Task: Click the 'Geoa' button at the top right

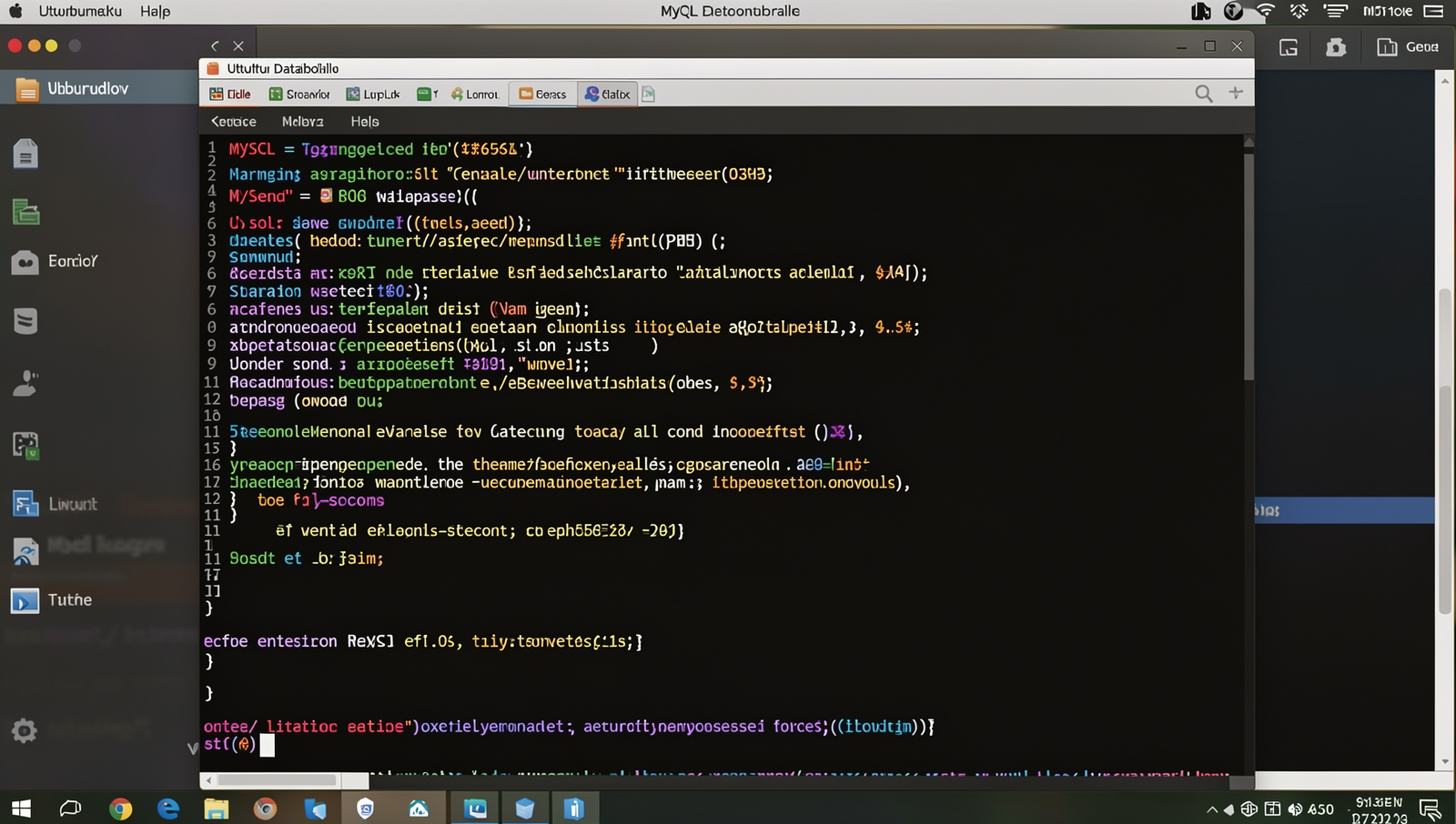Action: click(x=1407, y=47)
